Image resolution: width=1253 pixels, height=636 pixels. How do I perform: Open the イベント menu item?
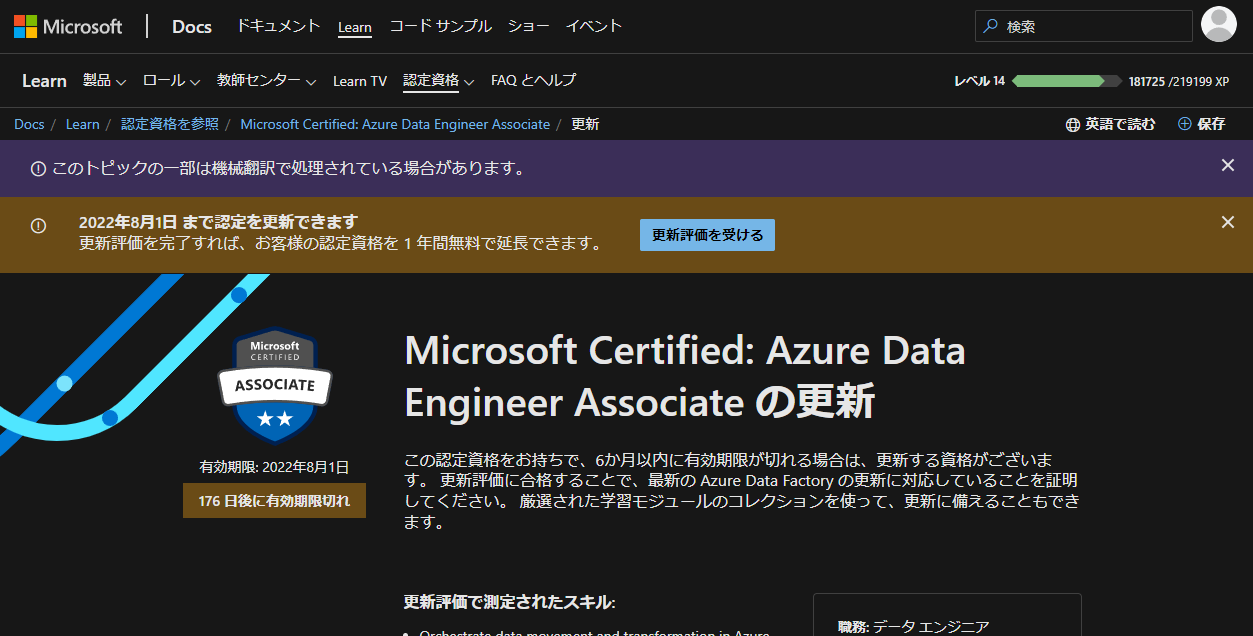[594, 26]
